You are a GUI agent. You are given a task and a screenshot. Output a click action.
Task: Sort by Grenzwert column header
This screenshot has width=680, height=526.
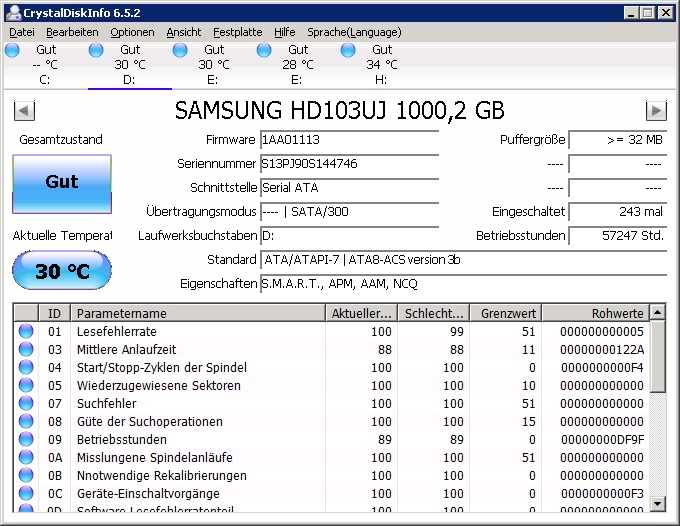(x=506, y=313)
